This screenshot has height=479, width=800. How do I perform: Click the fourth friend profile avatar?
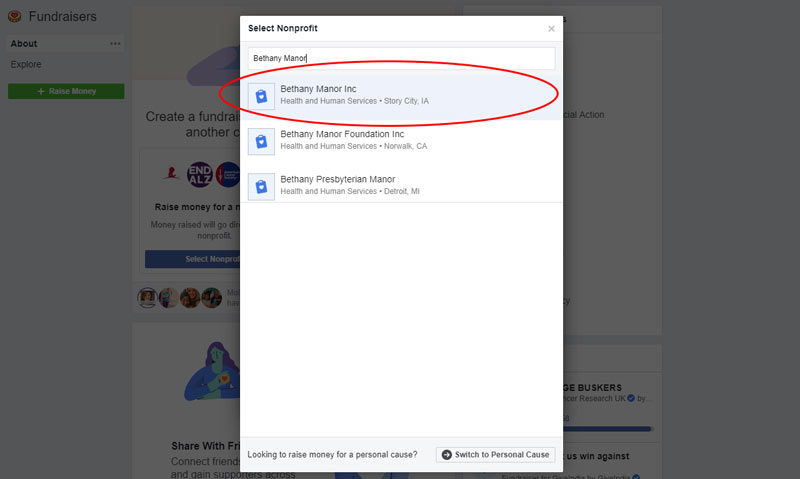[x=211, y=298]
